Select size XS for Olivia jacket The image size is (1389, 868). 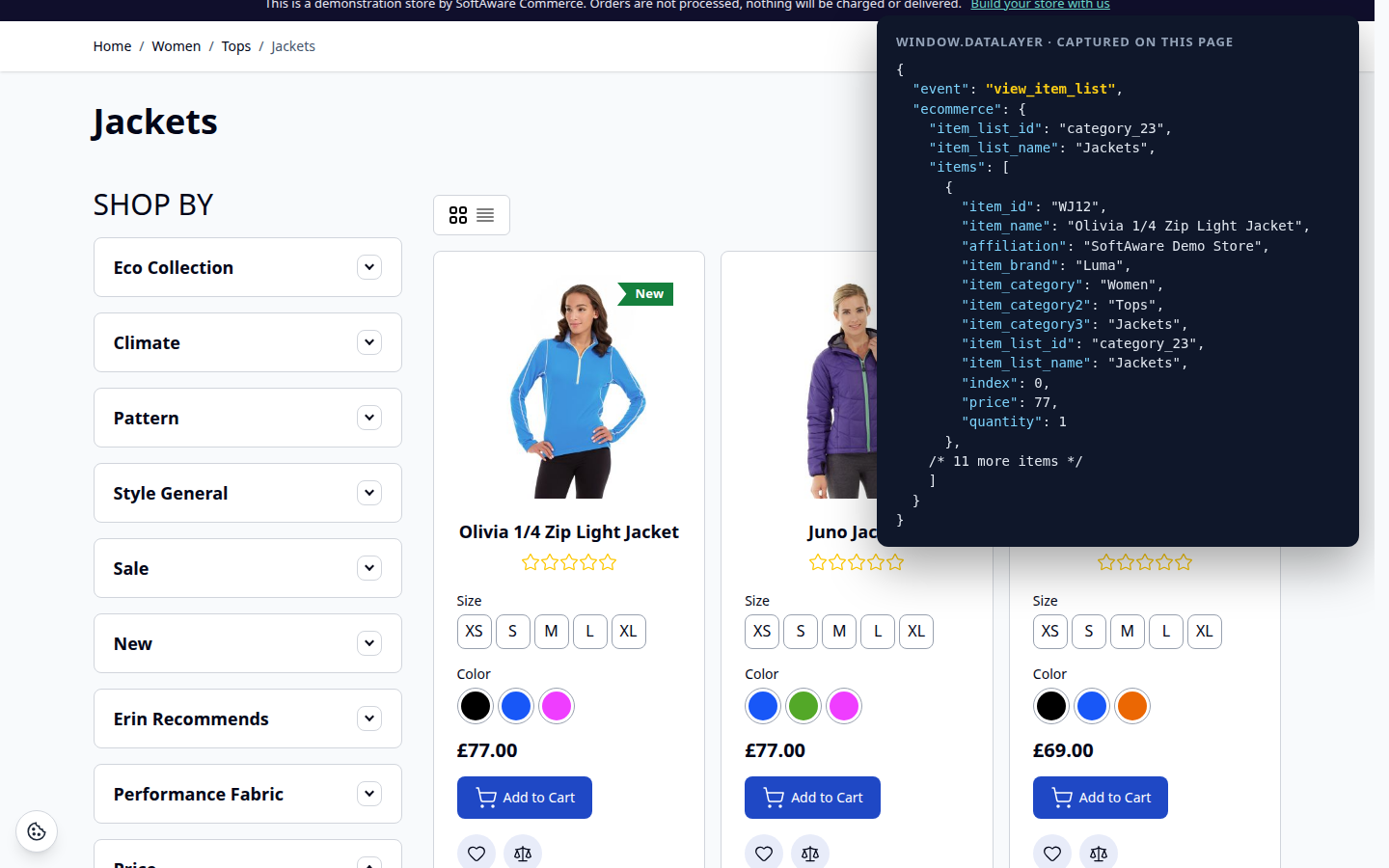point(475,632)
